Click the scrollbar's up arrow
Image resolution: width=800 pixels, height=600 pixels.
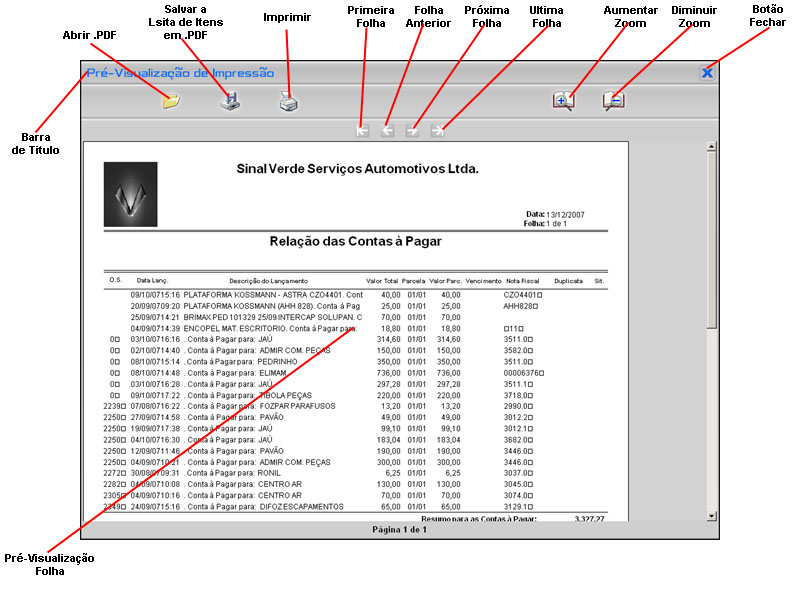(712, 147)
